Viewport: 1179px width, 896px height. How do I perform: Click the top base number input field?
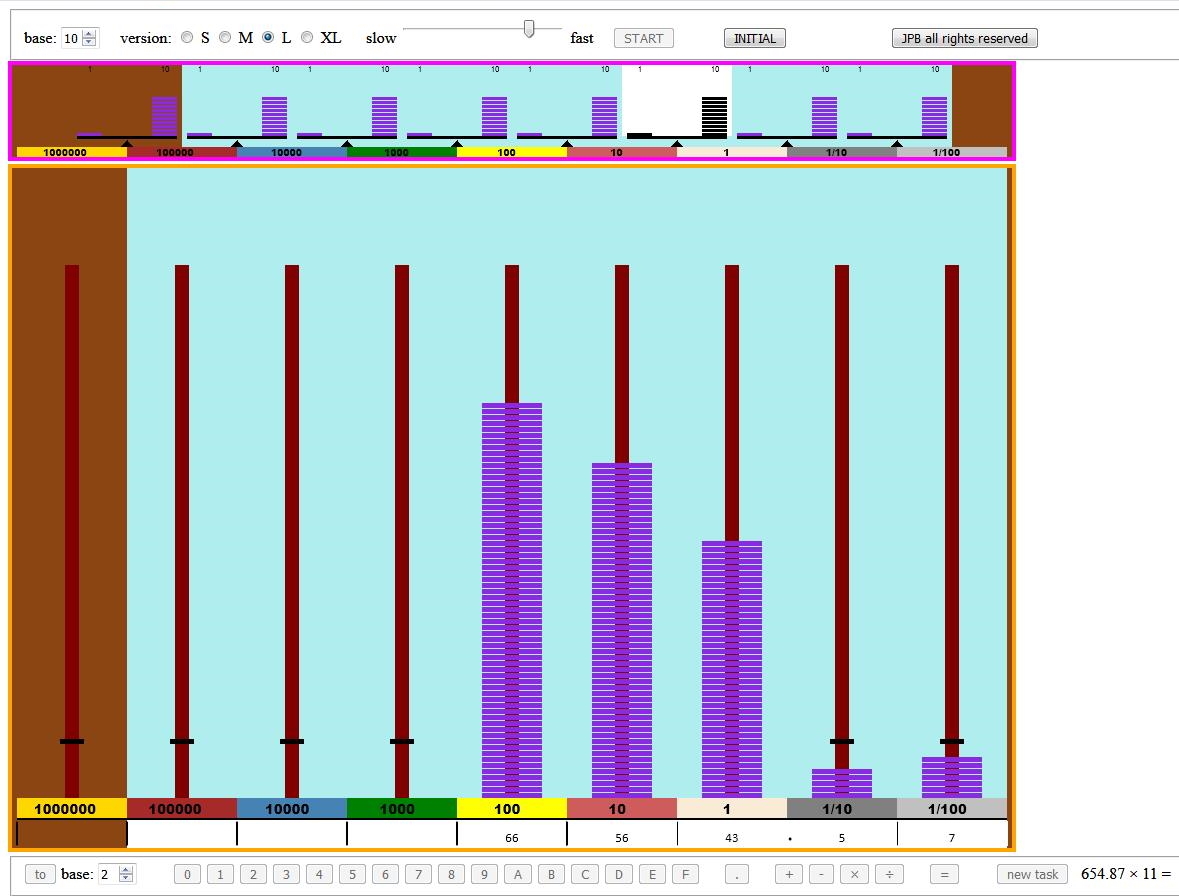[71, 38]
